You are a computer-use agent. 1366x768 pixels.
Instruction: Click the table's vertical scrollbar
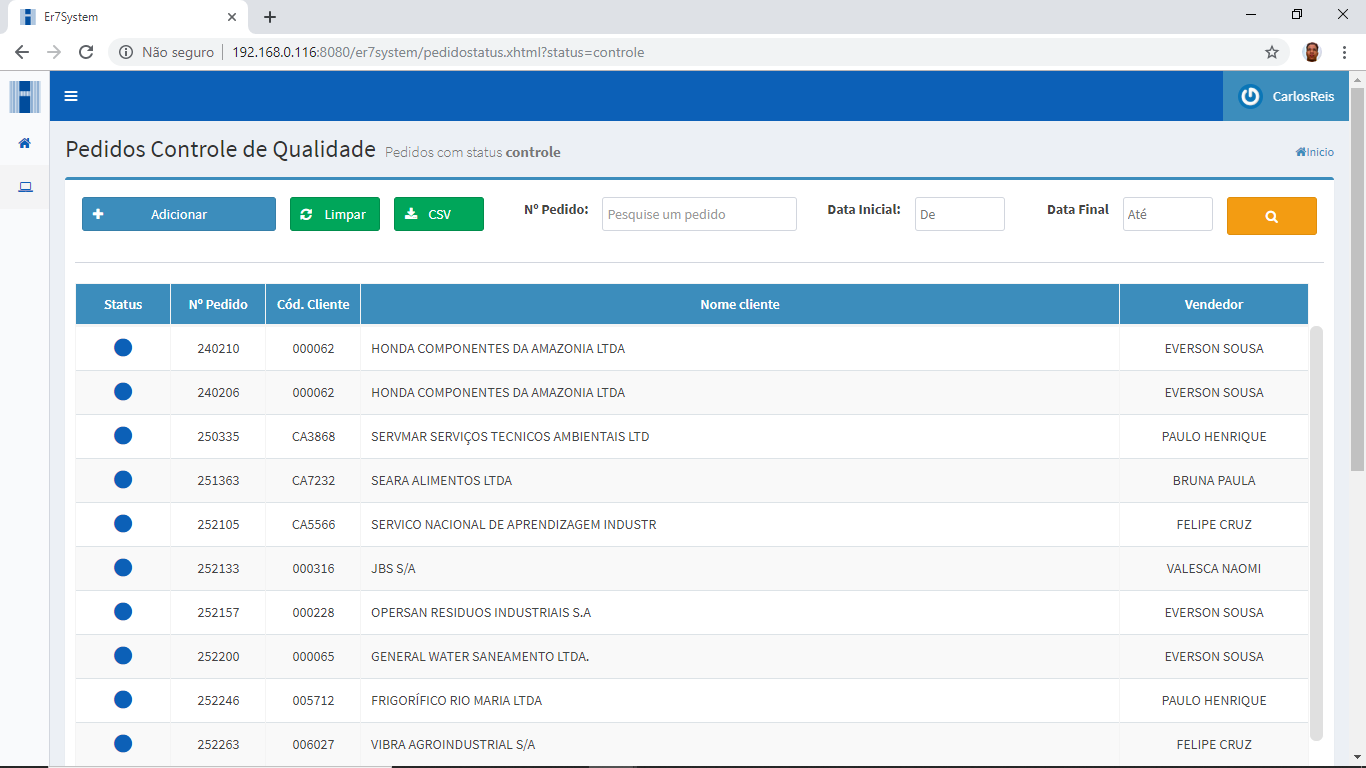pos(1316,532)
